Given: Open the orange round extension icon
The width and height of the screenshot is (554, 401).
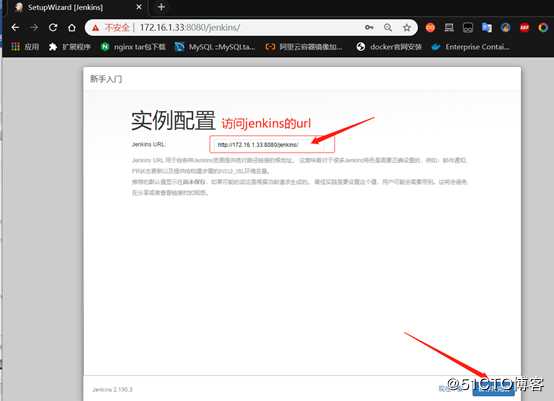Looking at the screenshot, I should 430,28.
